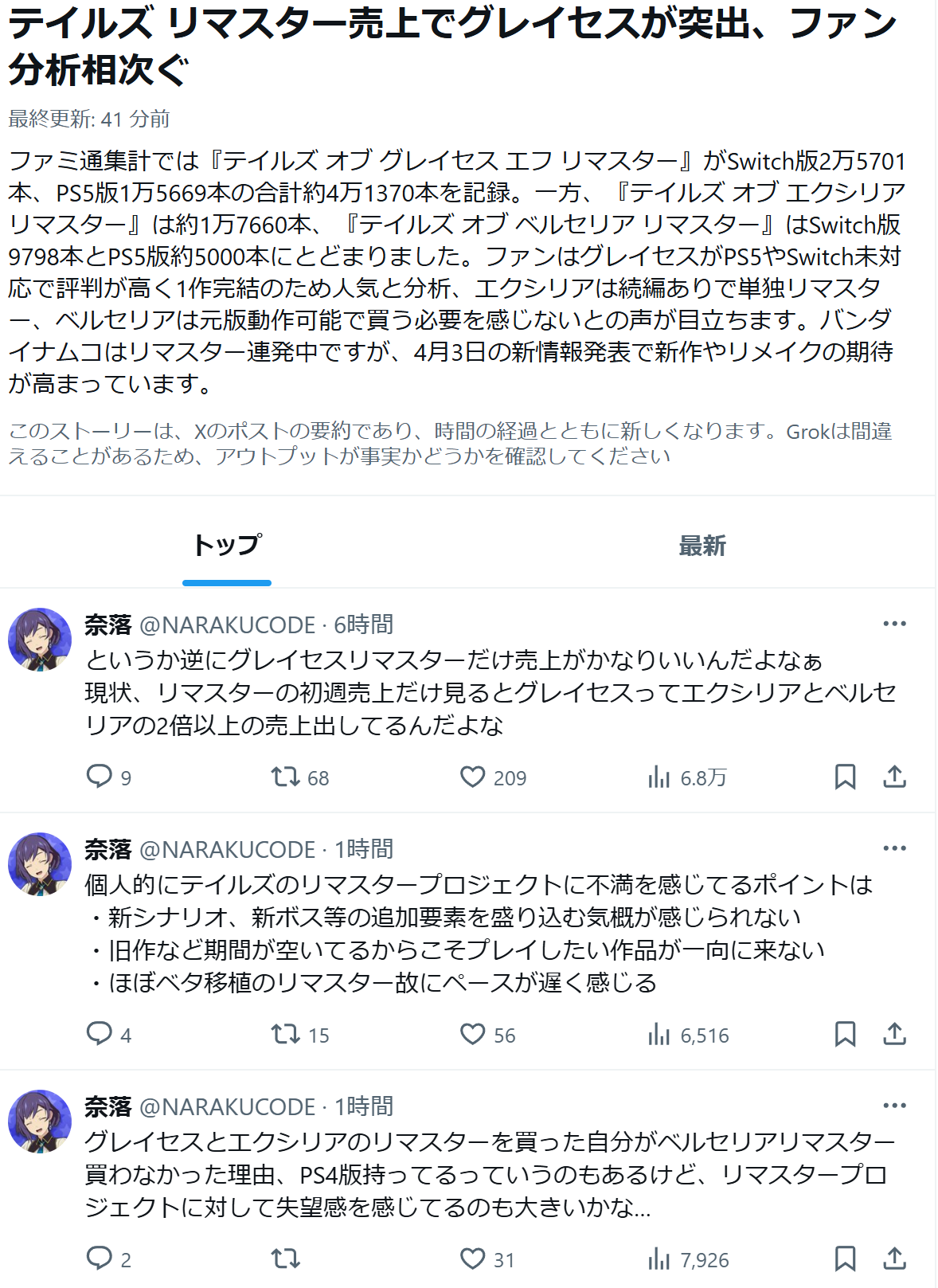Share the post with 6.8万 views
This screenshot has width=938, height=1288.
895,777
